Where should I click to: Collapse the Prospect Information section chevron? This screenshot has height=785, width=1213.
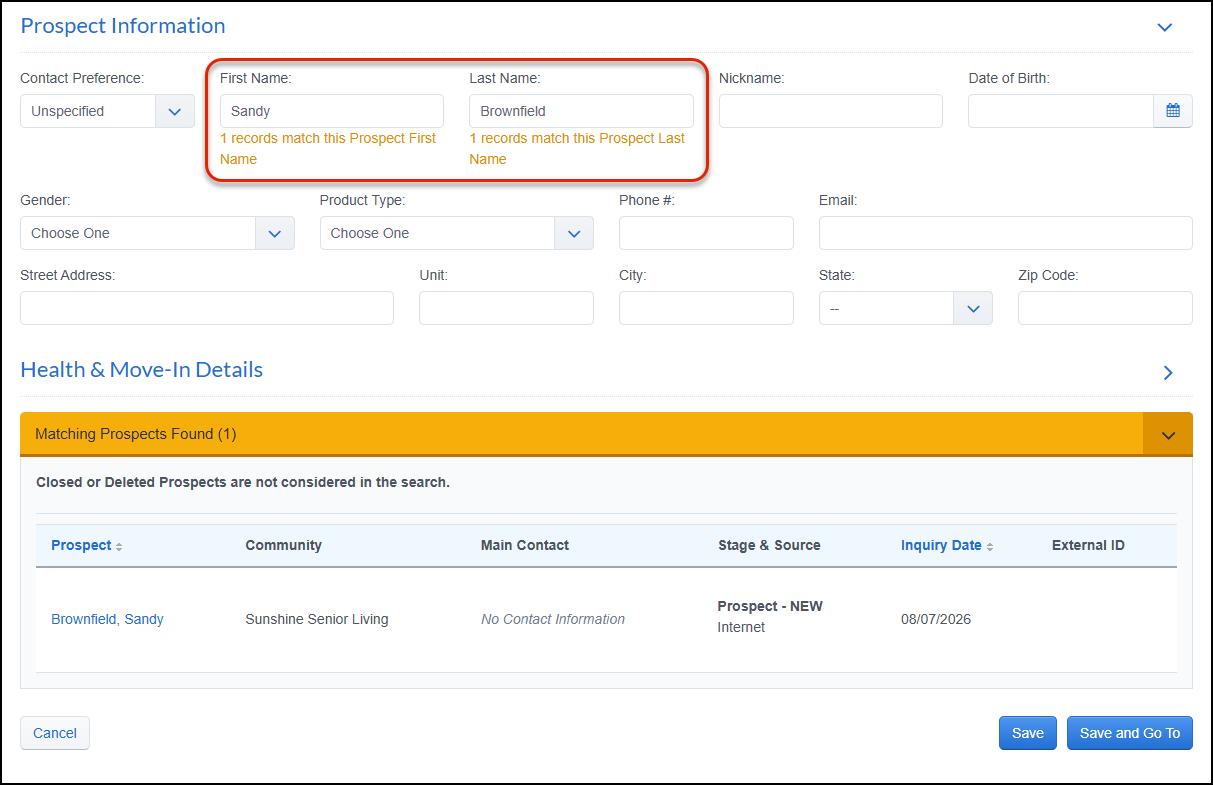[x=1164, y=28]
